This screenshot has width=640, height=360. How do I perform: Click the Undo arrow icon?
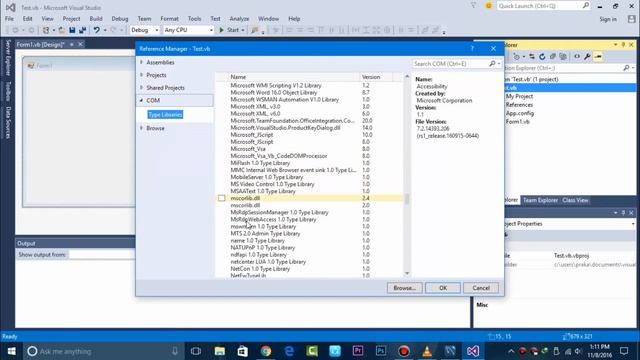pyautogui.click(x=96, y=30)
